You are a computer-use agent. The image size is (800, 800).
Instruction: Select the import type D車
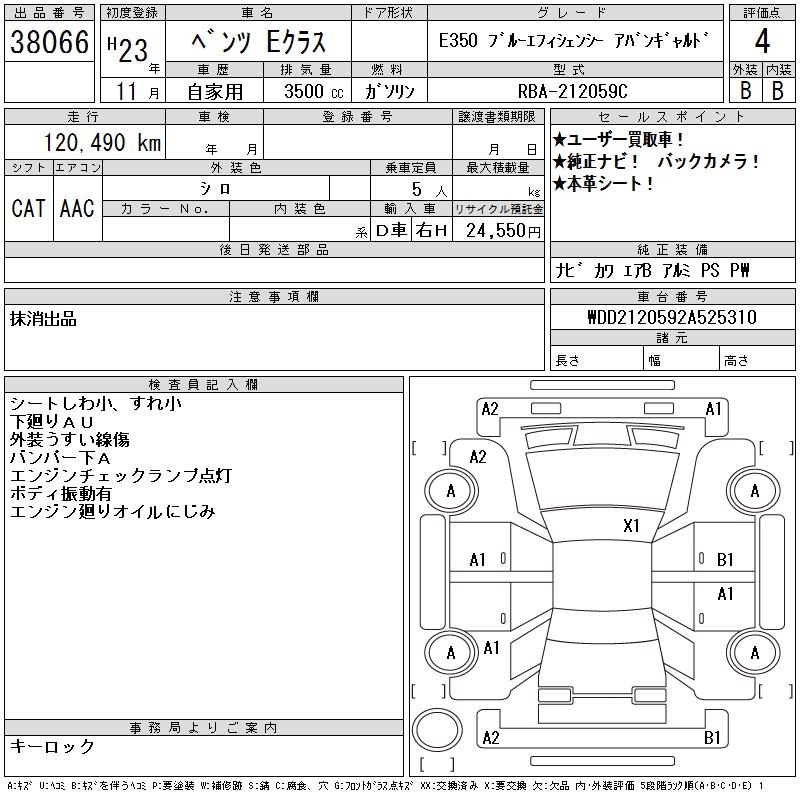[391, 231]
